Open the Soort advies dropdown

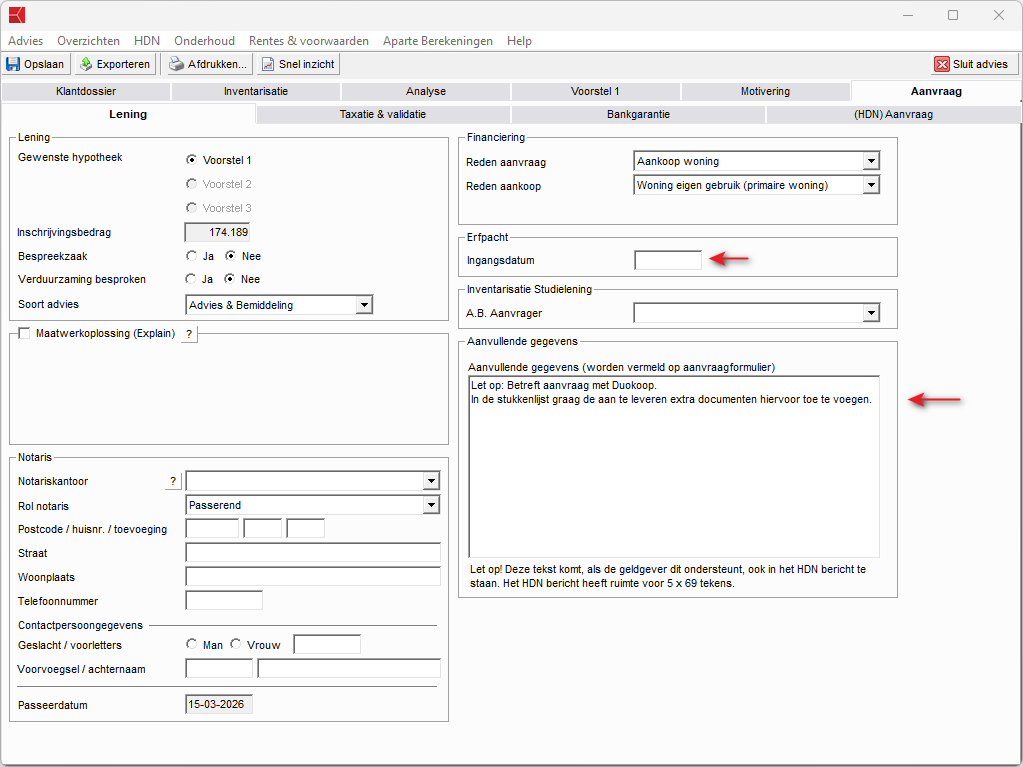pyautogui.click(x=364, y=305)
